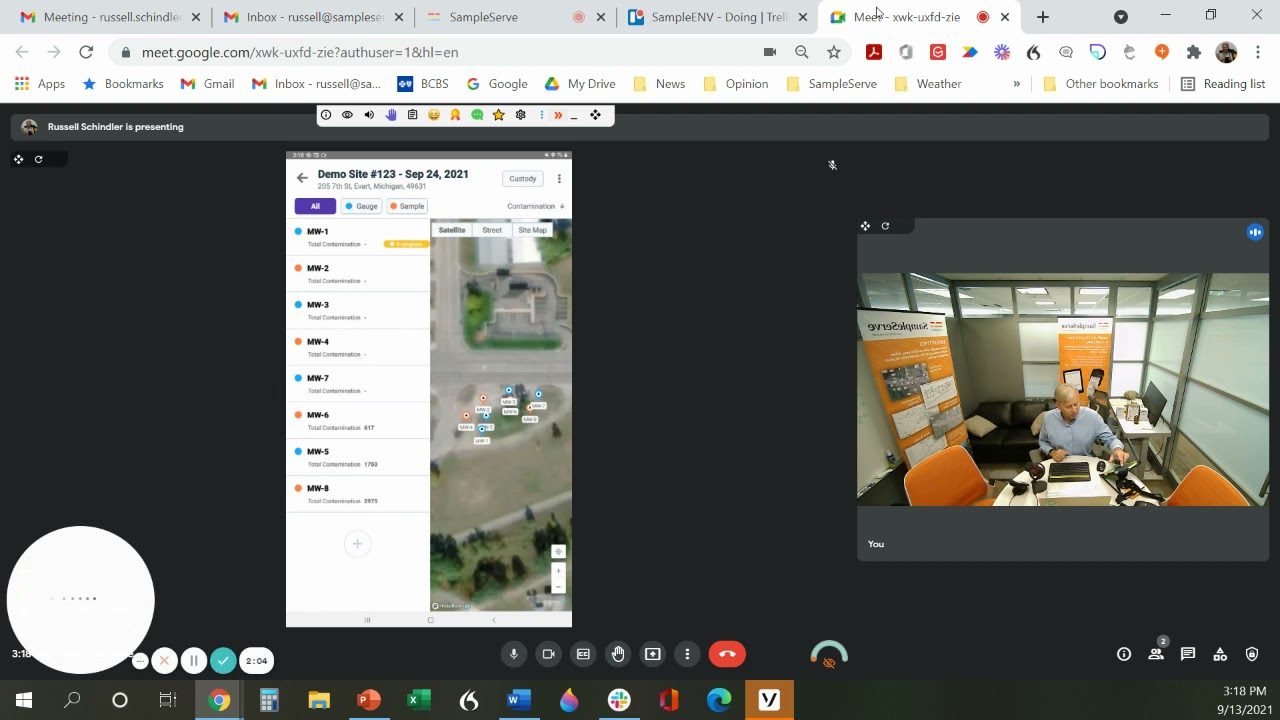Switch map to Satellite view
The height and width of the screenshot is (720, 1280).
point(452,230)
